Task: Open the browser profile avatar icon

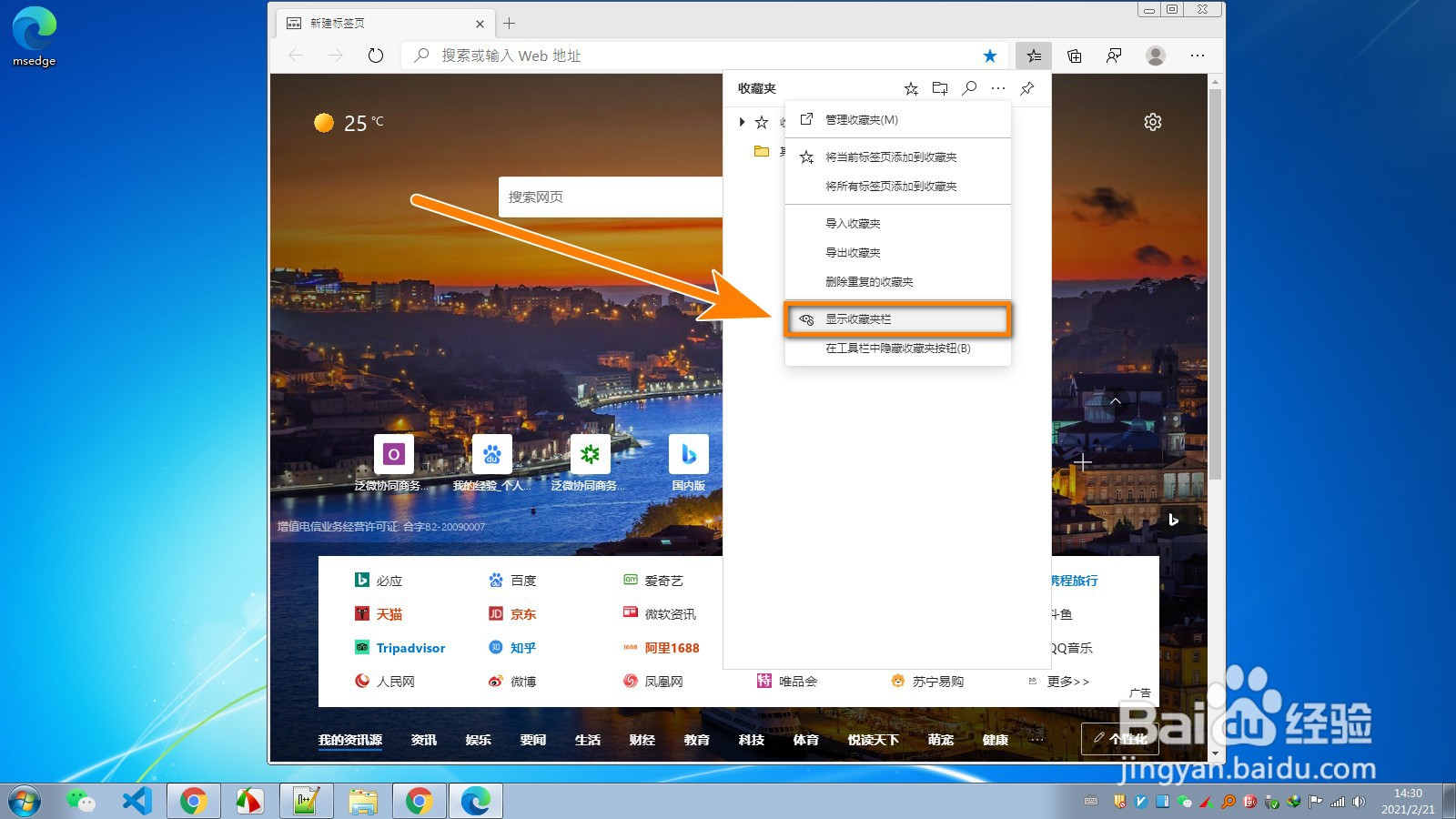Action: [1155, 56]
